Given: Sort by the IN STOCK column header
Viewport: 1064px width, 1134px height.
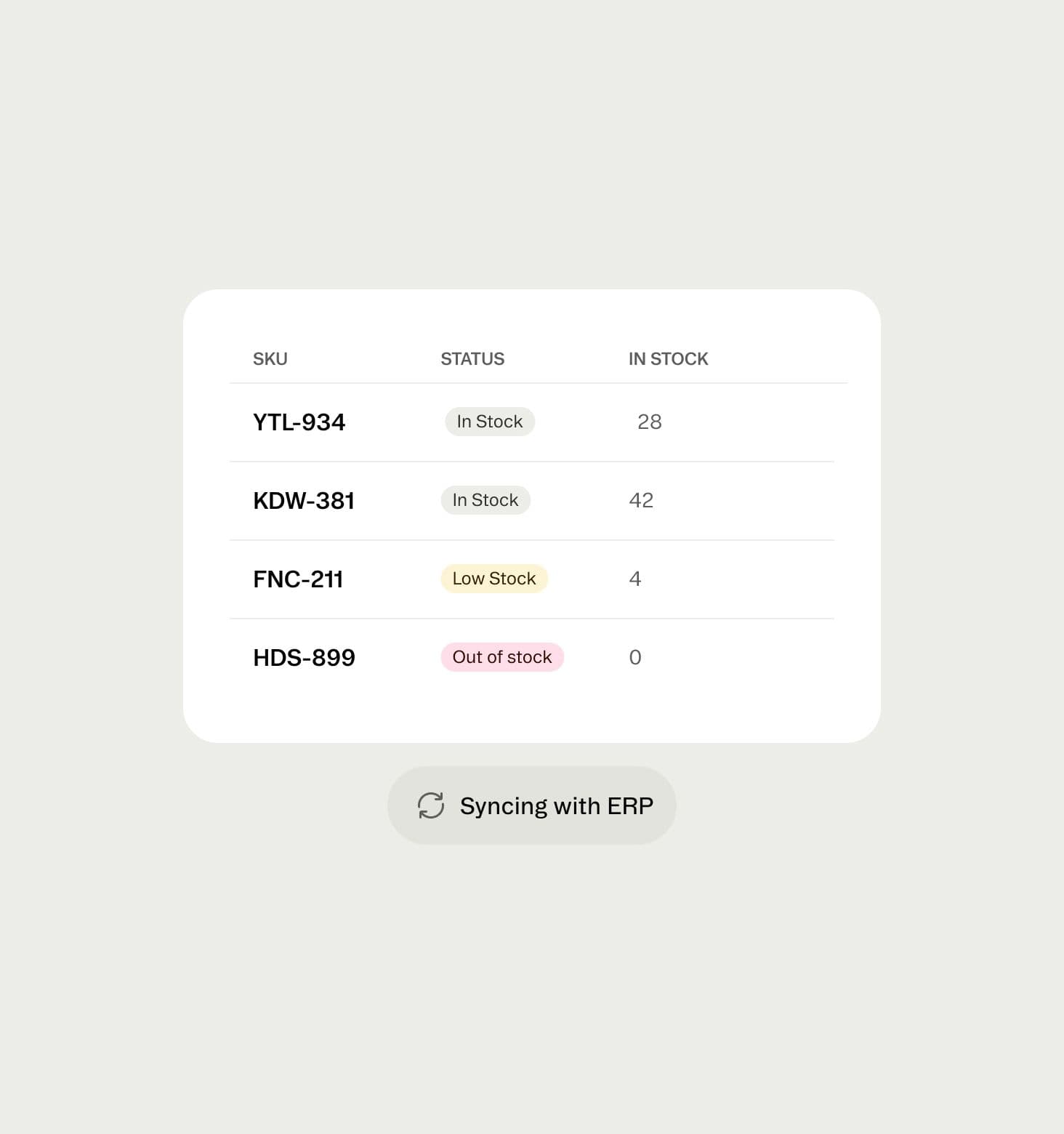Looking at the screenshot, I should pos(667,358).
